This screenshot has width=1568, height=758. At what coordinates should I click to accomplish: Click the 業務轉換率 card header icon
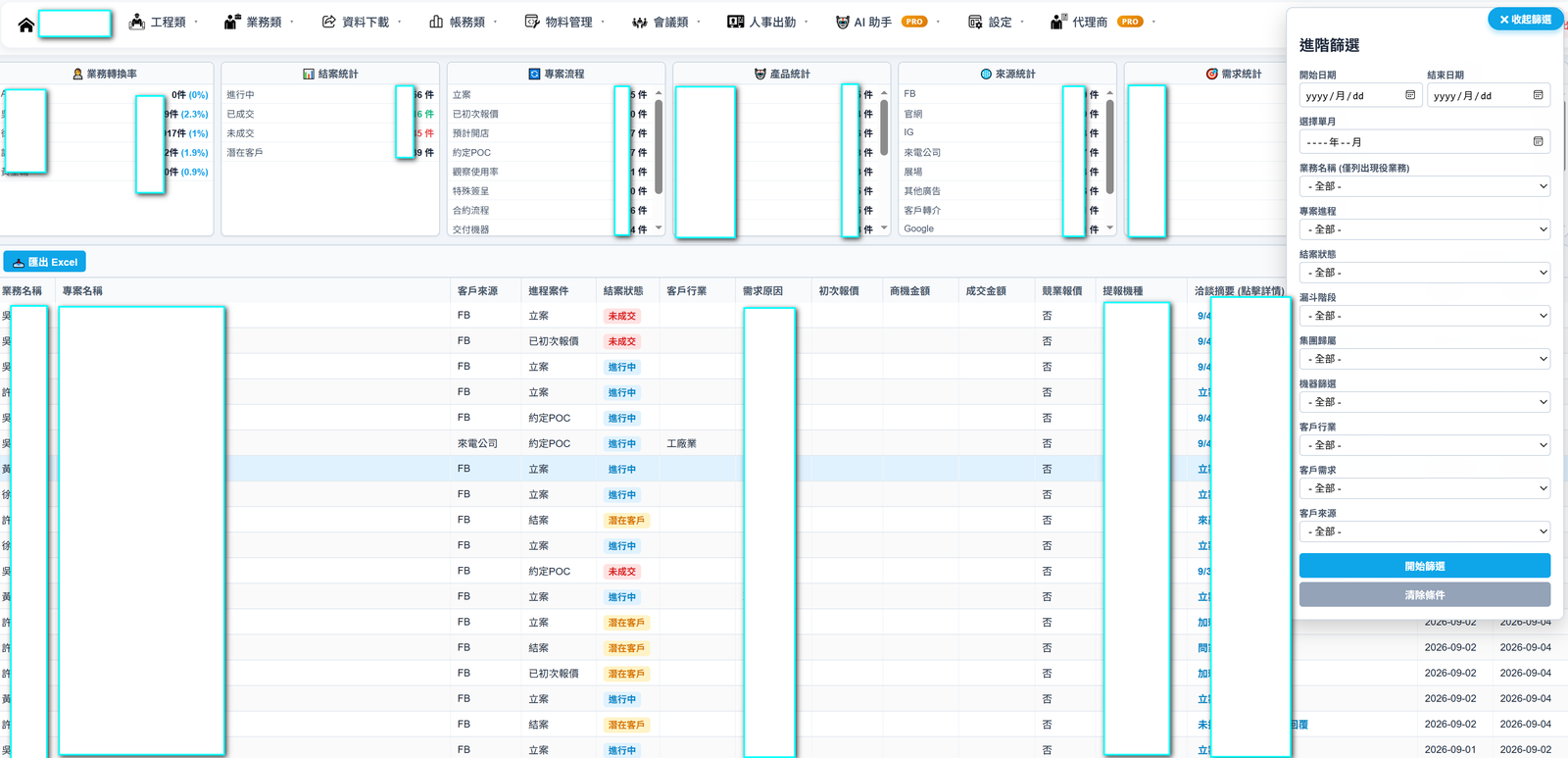coord(77,74)
